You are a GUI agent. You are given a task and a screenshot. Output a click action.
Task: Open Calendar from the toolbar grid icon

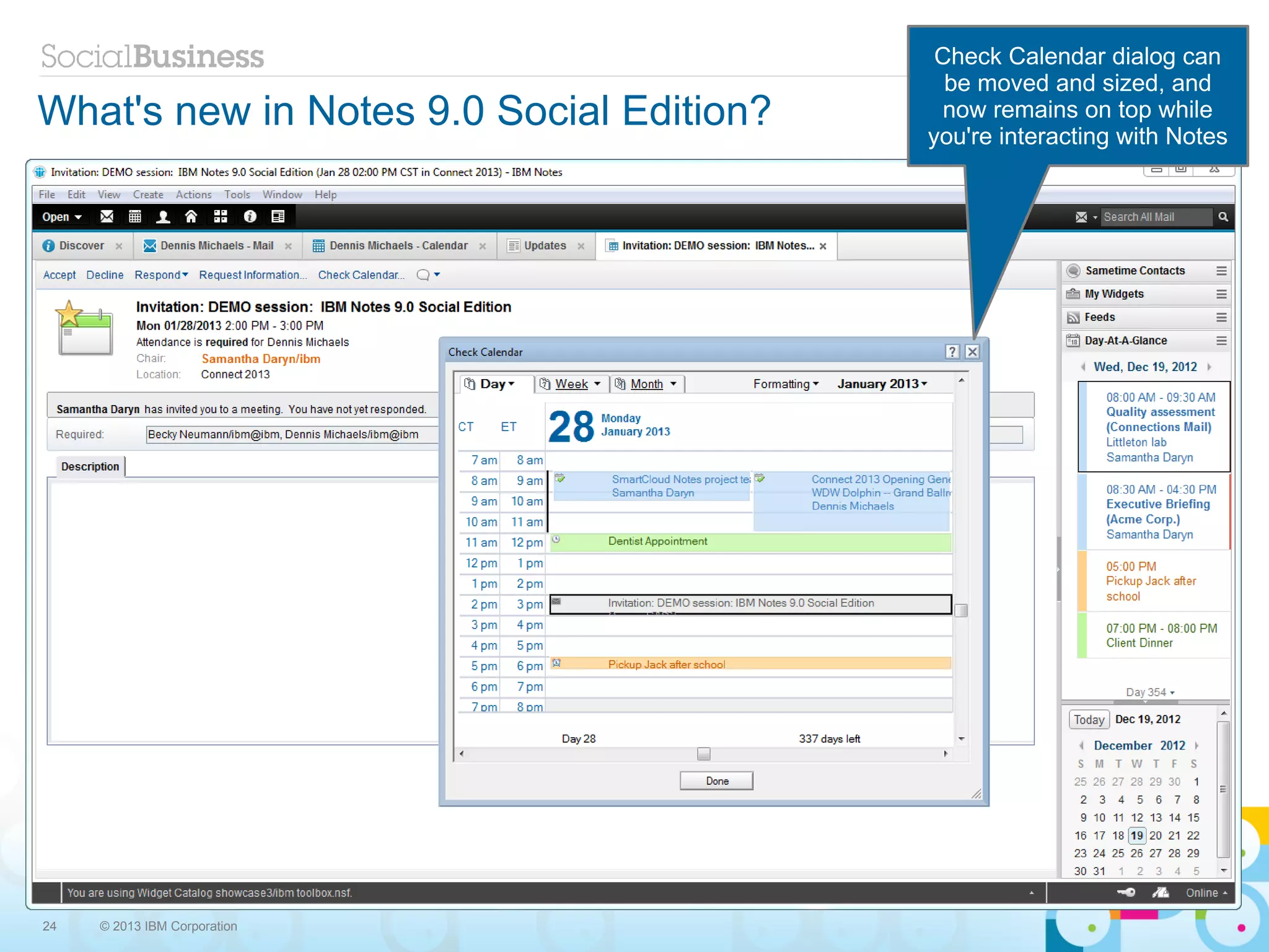click(x=134, y=217)
